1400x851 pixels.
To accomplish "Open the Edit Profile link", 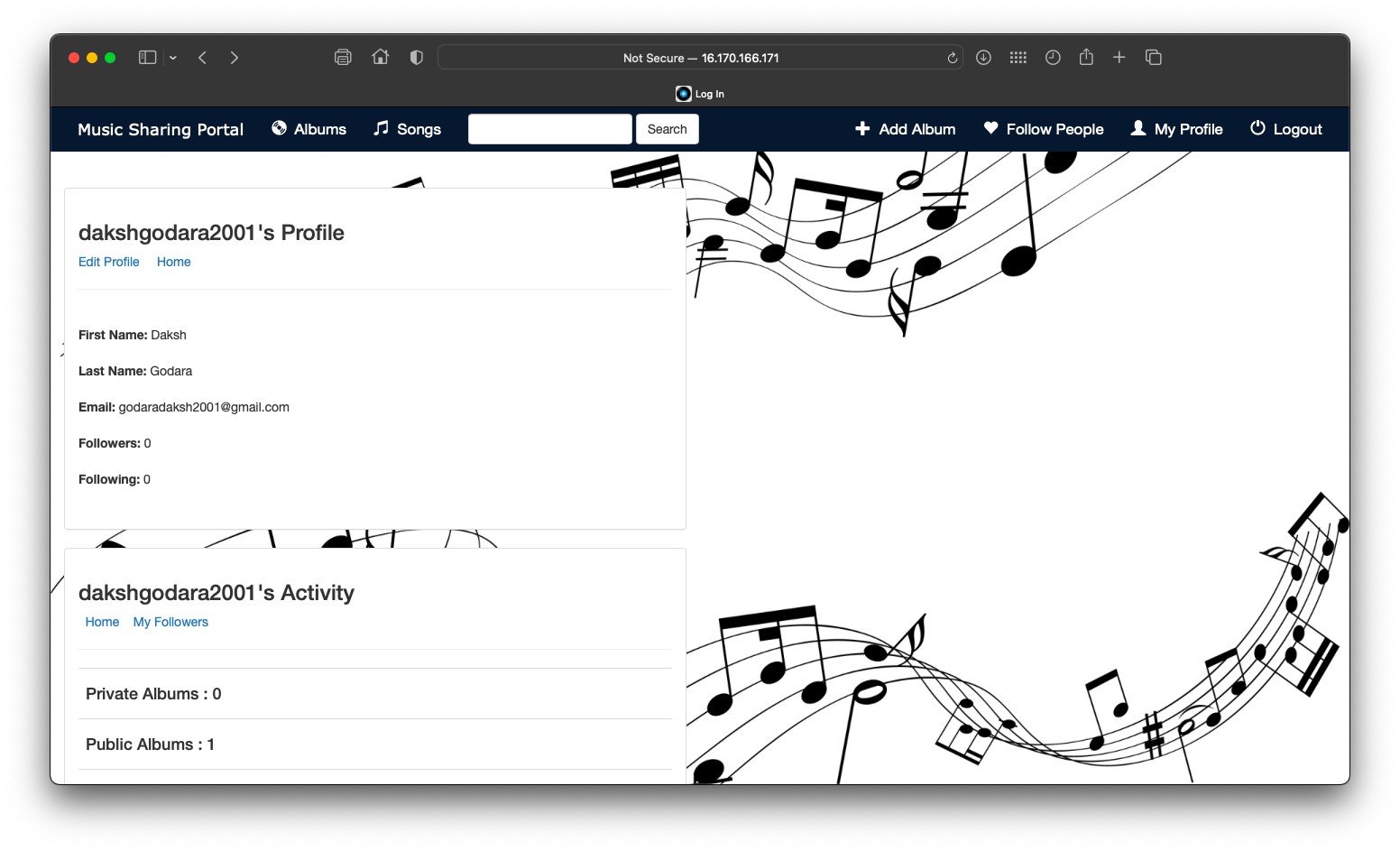I will [x=108, y=262].
